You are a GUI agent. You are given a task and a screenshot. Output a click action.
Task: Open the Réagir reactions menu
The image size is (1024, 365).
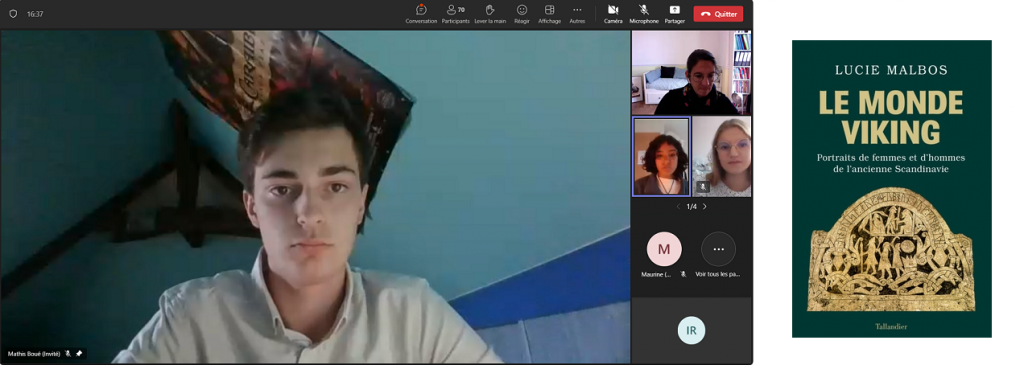coord(521,14)
